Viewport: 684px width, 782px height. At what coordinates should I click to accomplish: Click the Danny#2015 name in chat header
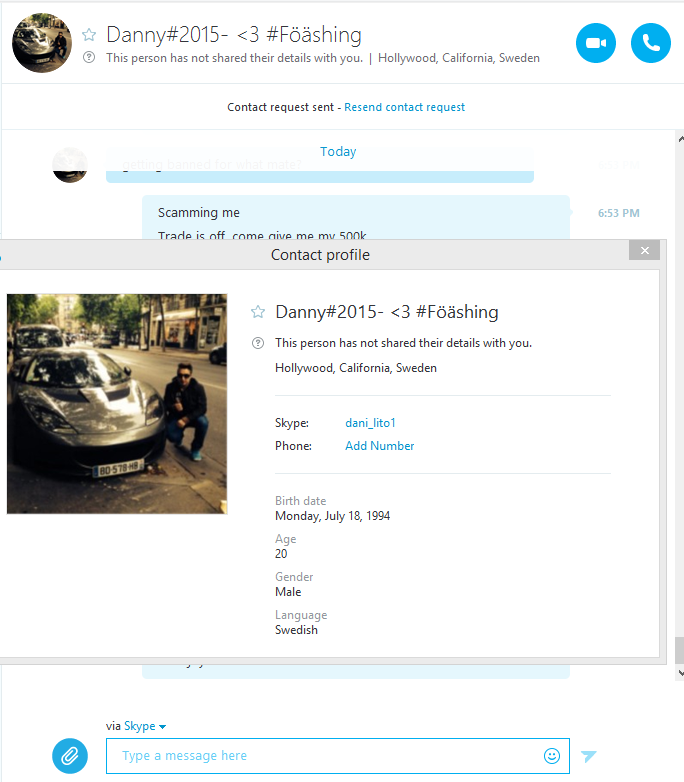pos(234,34)
